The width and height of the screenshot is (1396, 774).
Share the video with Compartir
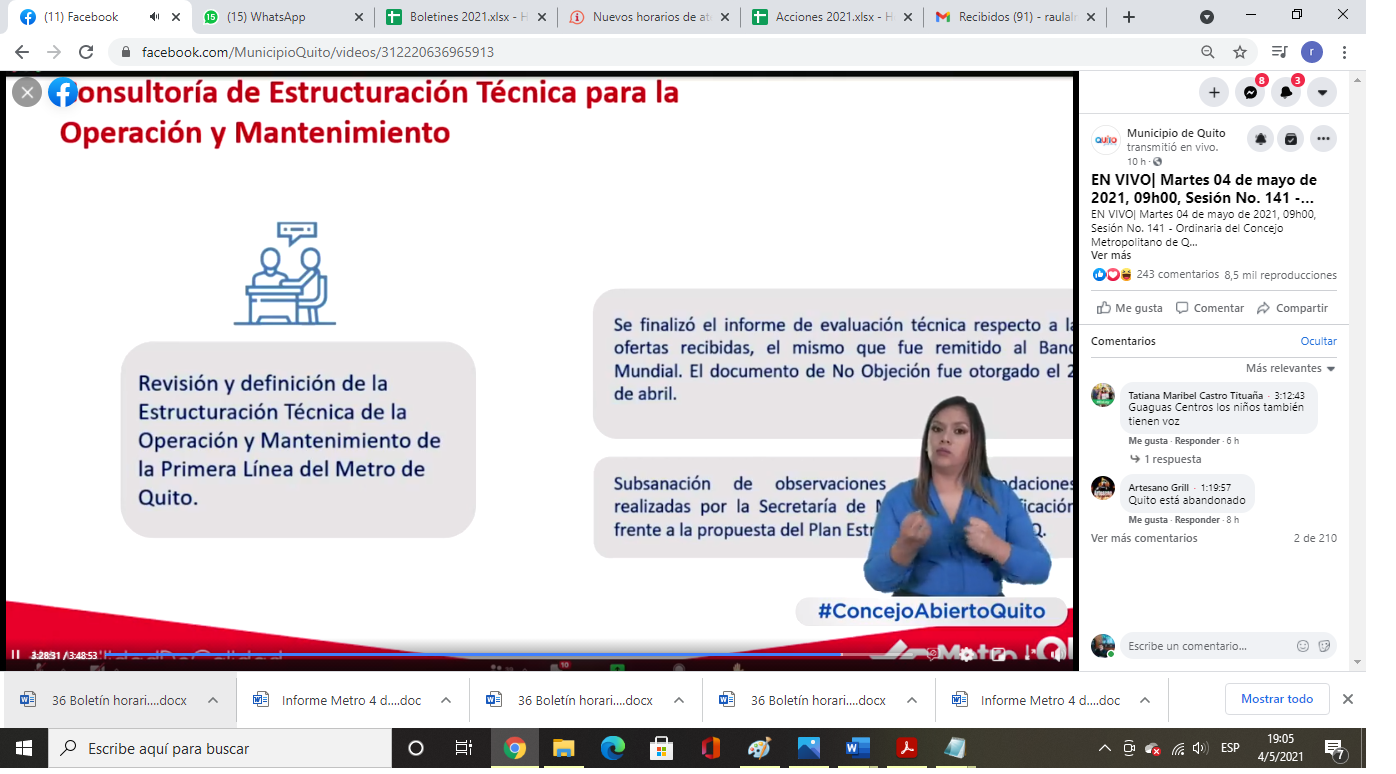point(1292,308)
